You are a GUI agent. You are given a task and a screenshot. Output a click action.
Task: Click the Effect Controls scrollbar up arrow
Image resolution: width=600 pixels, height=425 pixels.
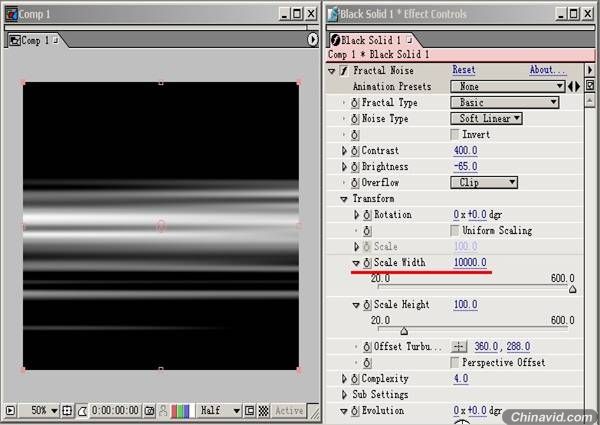(590, 101)
